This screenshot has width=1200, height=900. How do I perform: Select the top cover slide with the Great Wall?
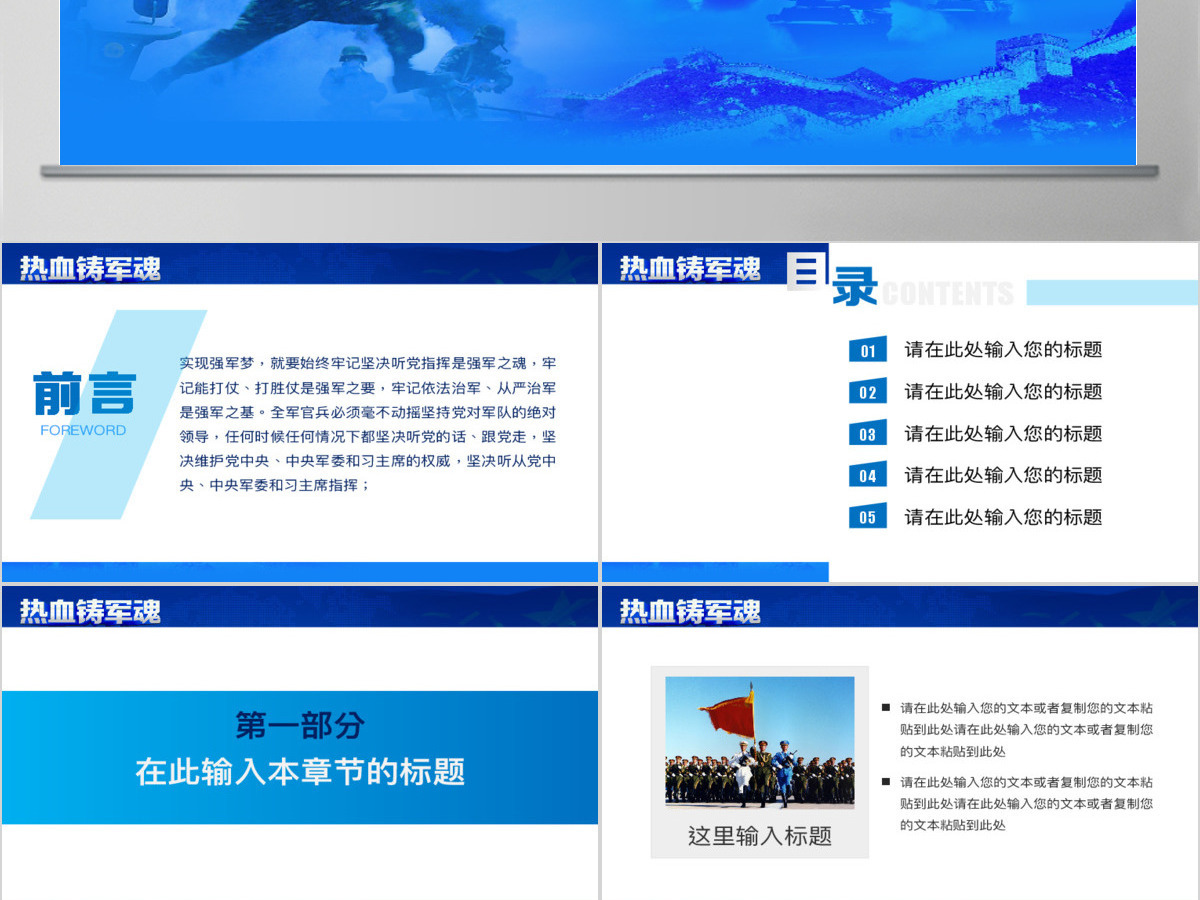[x=598, y=82]
